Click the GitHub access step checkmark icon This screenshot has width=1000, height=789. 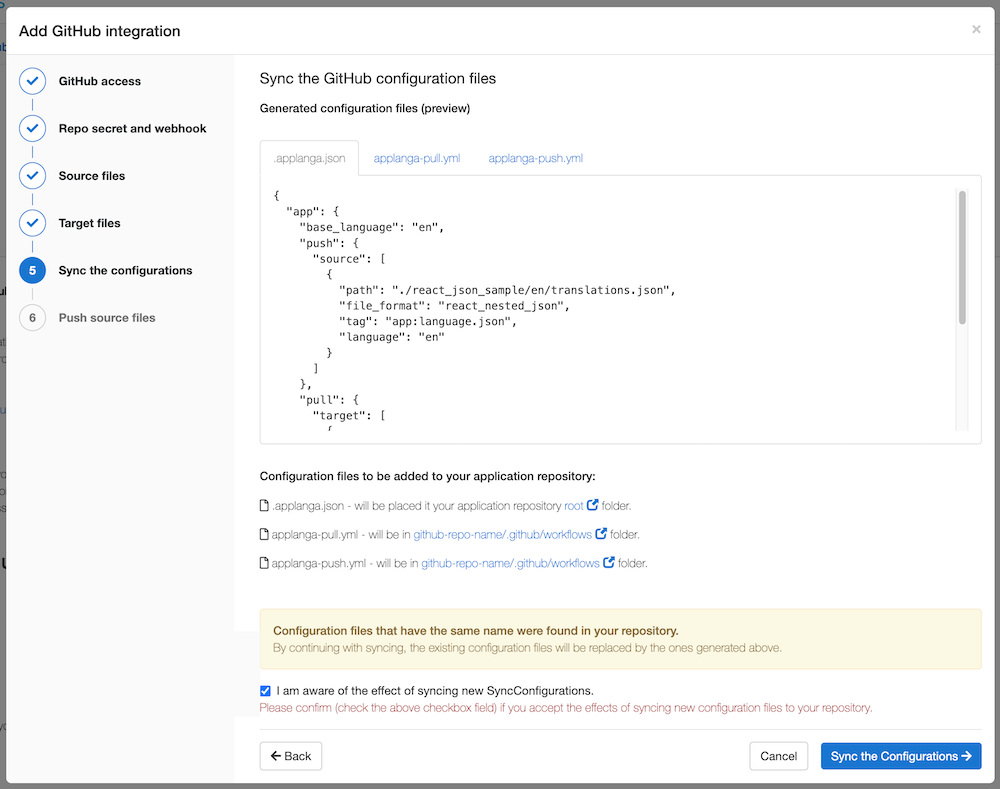tap(32, 81)
